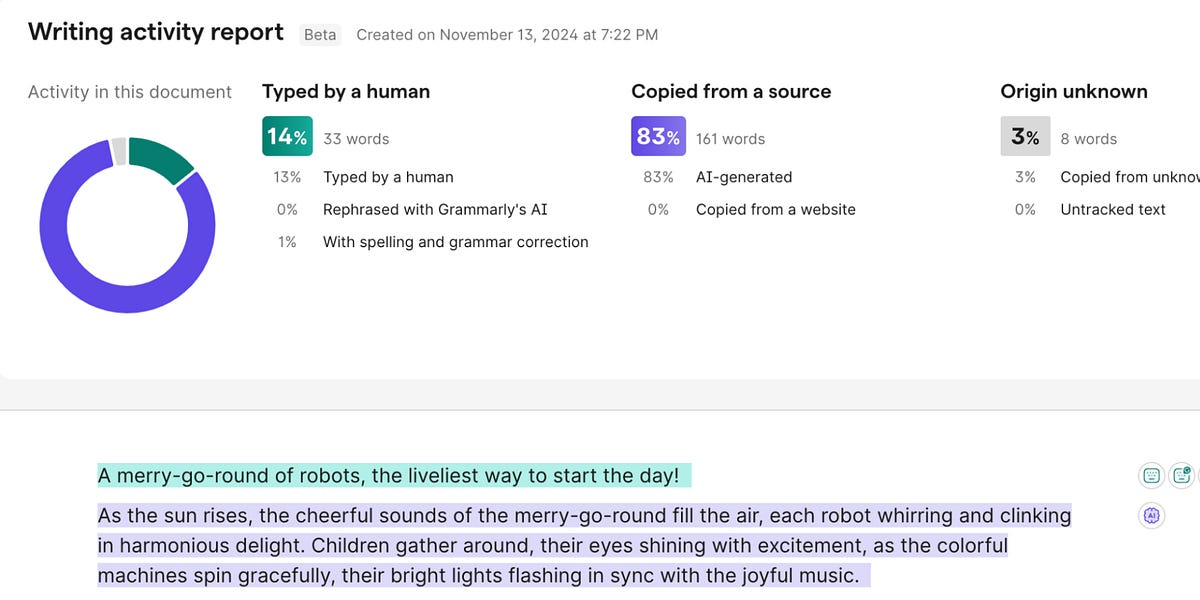Open the AI-generated text marker icon
1200x600 pixels.
(x=1152, y=515)
